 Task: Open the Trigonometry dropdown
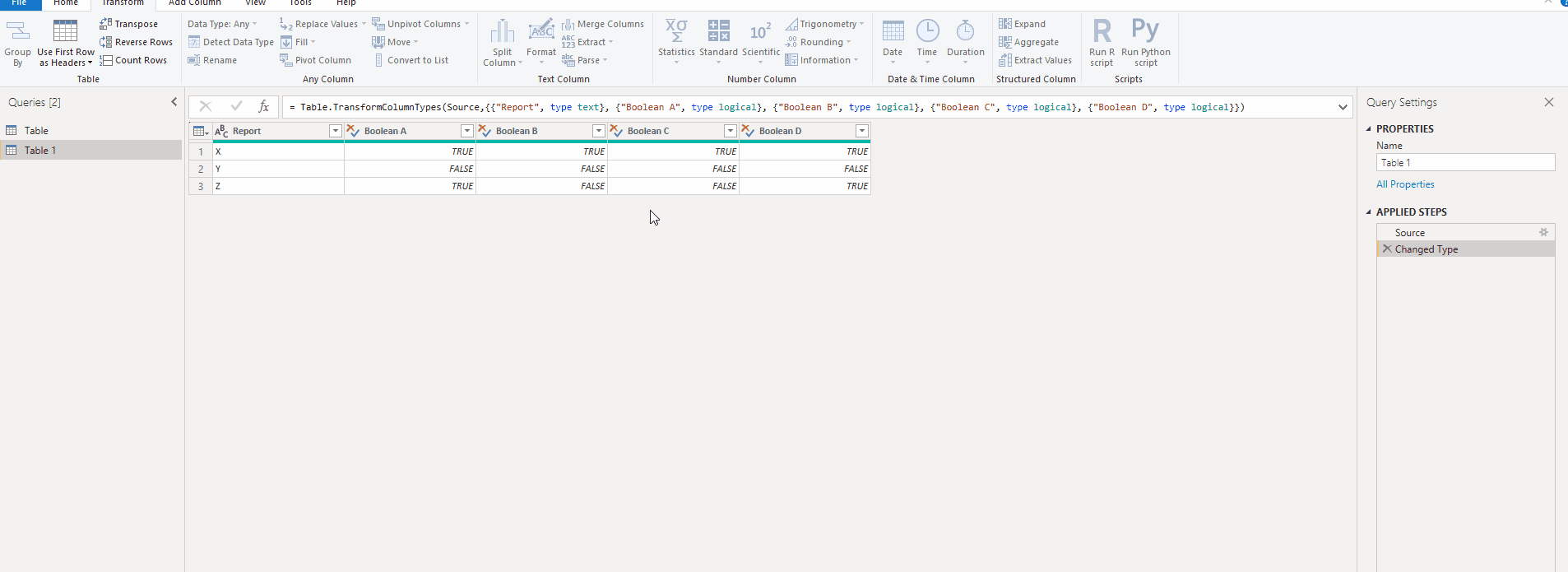824,24
